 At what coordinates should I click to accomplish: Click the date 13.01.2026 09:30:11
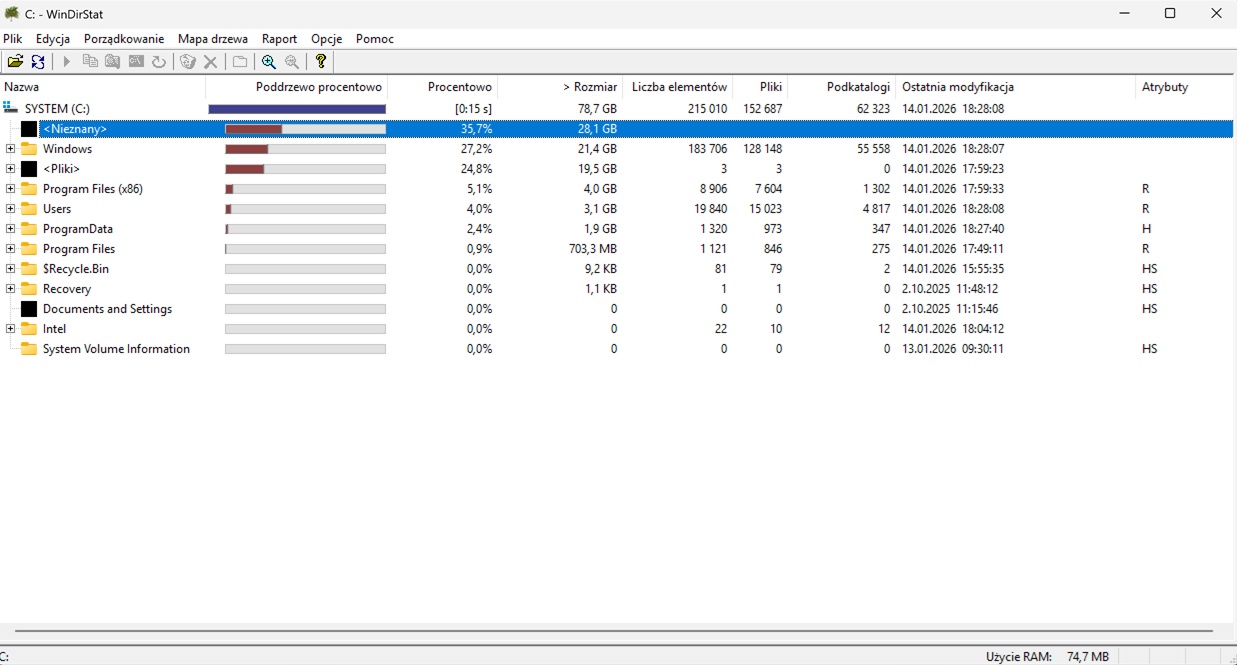[x=953, y=349]
